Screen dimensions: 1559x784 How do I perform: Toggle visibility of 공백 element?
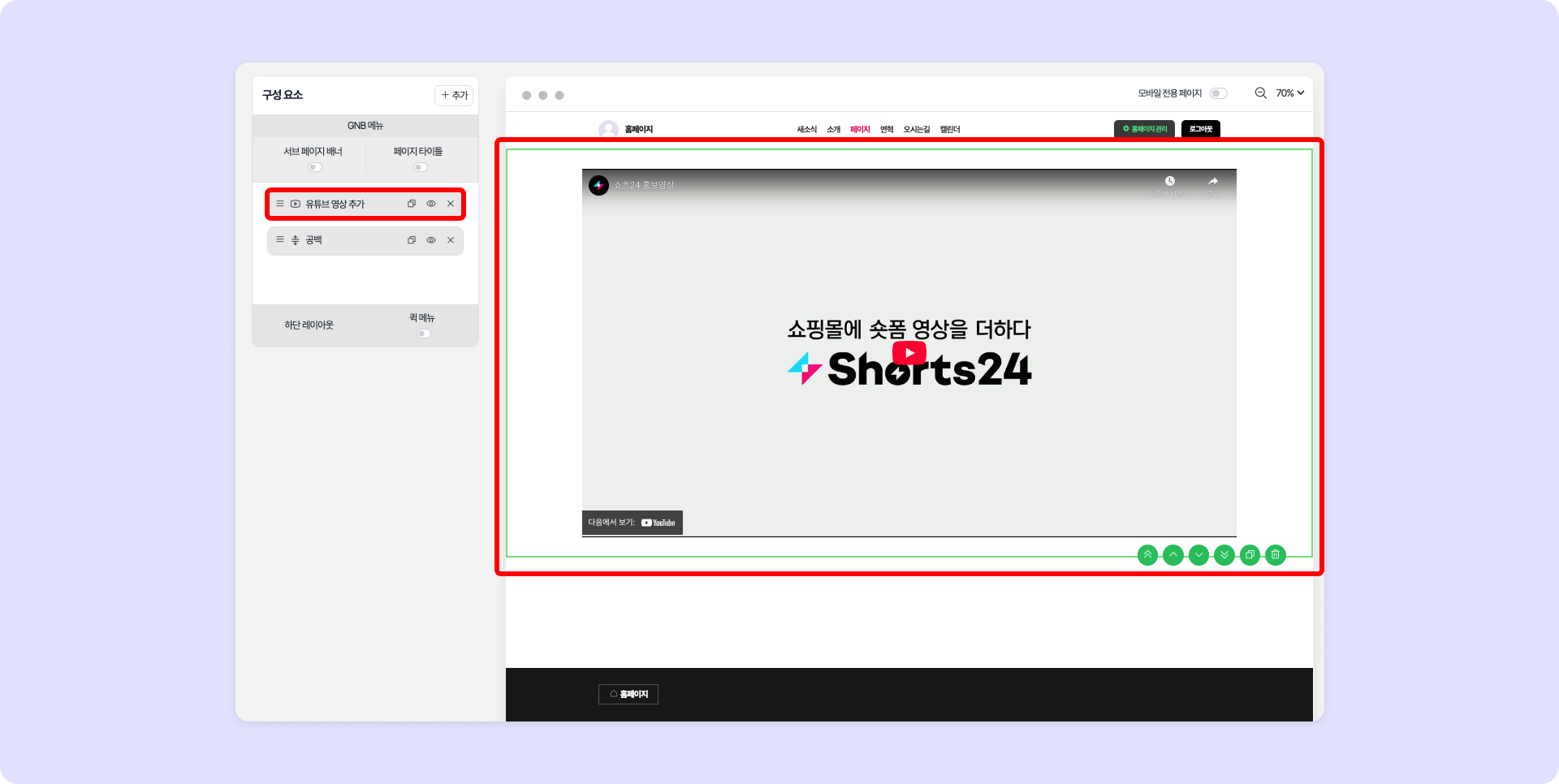(431, 239)
